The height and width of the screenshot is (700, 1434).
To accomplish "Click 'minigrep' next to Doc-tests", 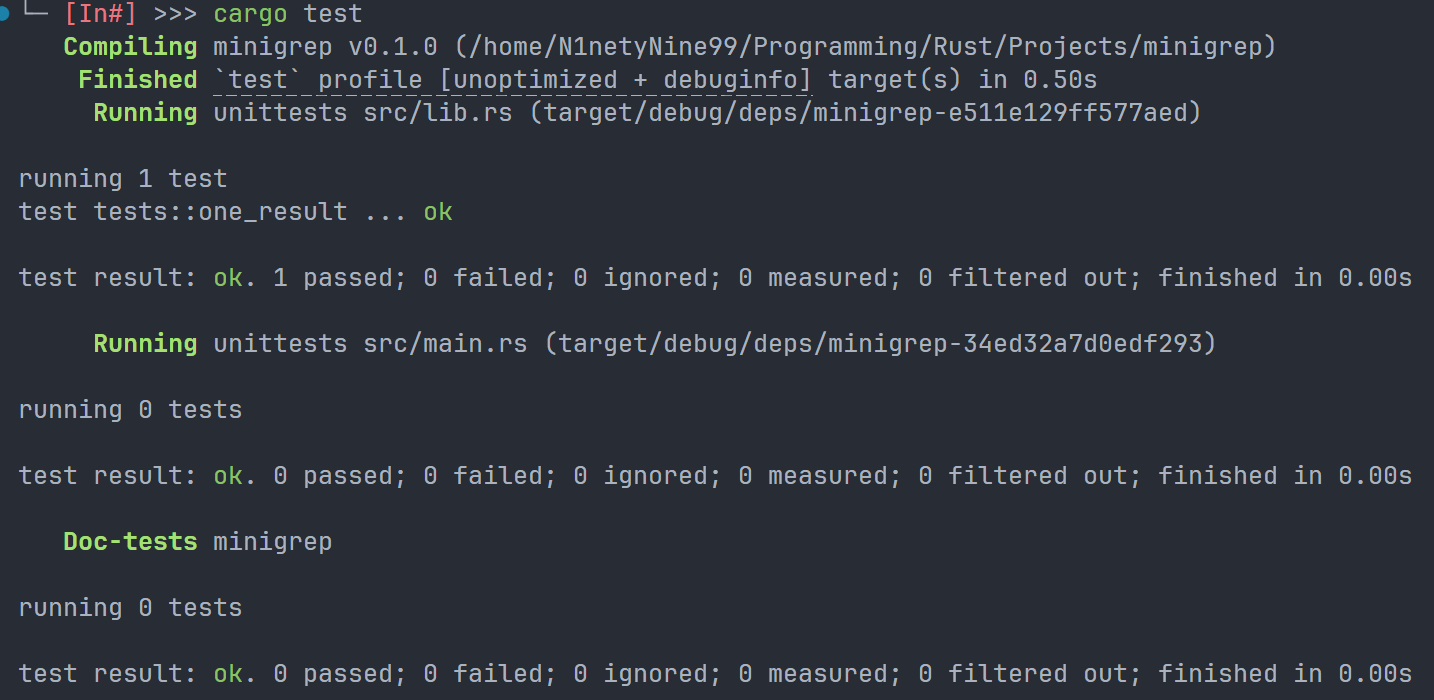I will (x=272, y=542).
